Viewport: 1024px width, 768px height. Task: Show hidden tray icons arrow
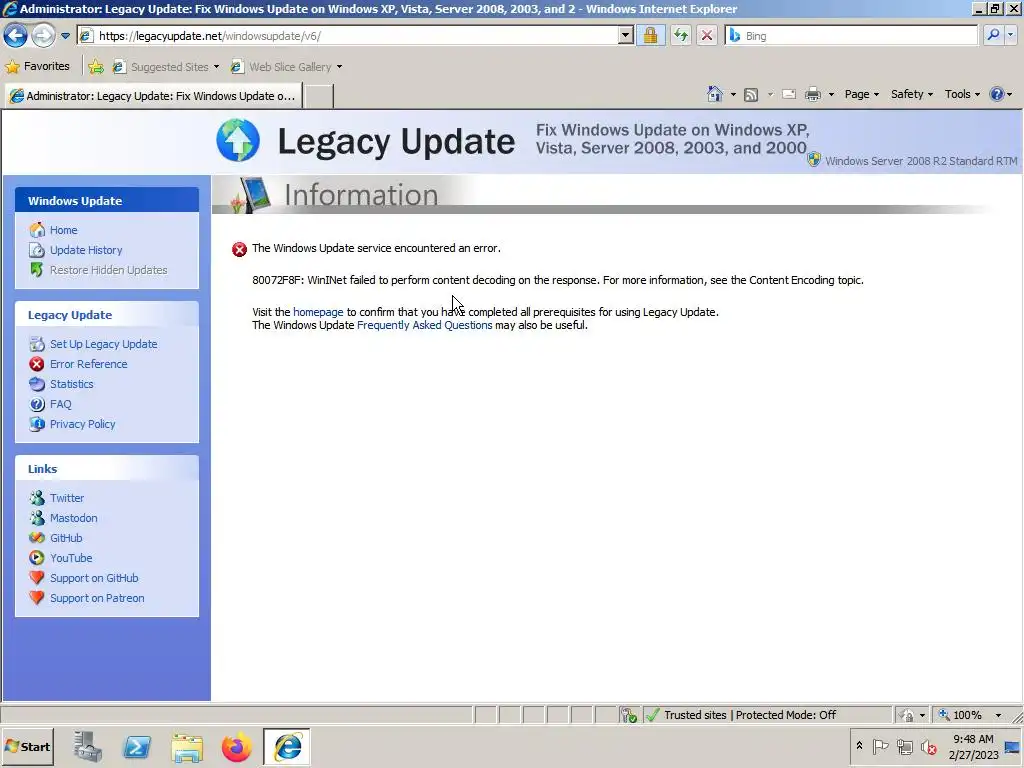coord(859,746)
